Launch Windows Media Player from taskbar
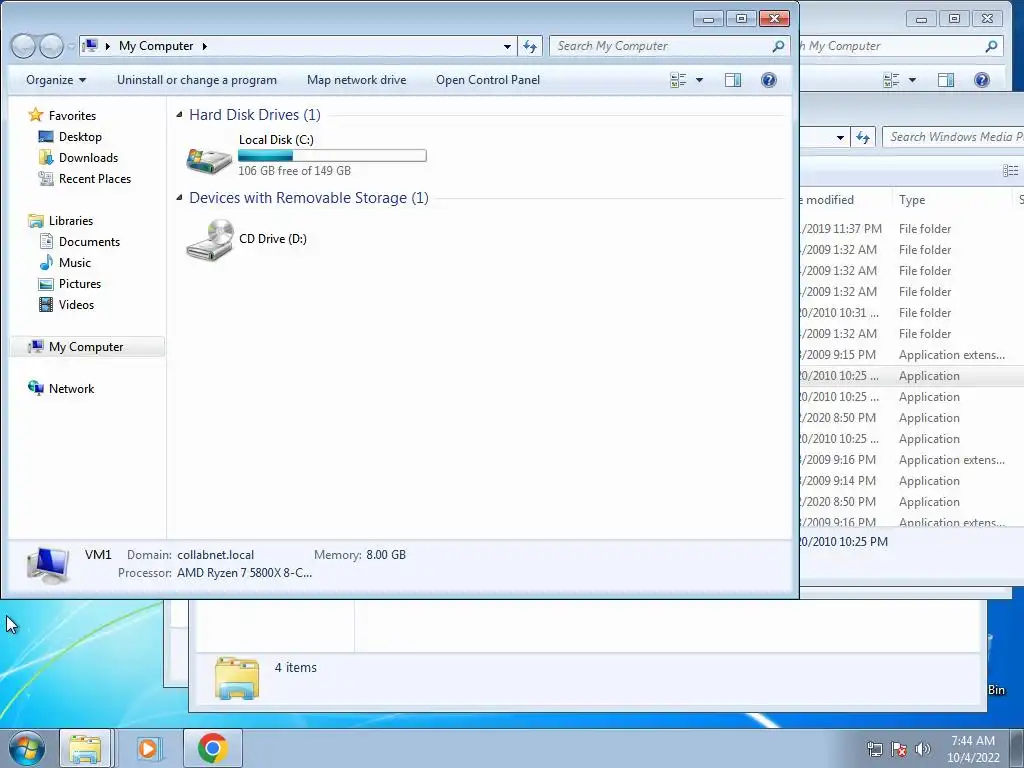1024x768 pixels. (148, 748)
